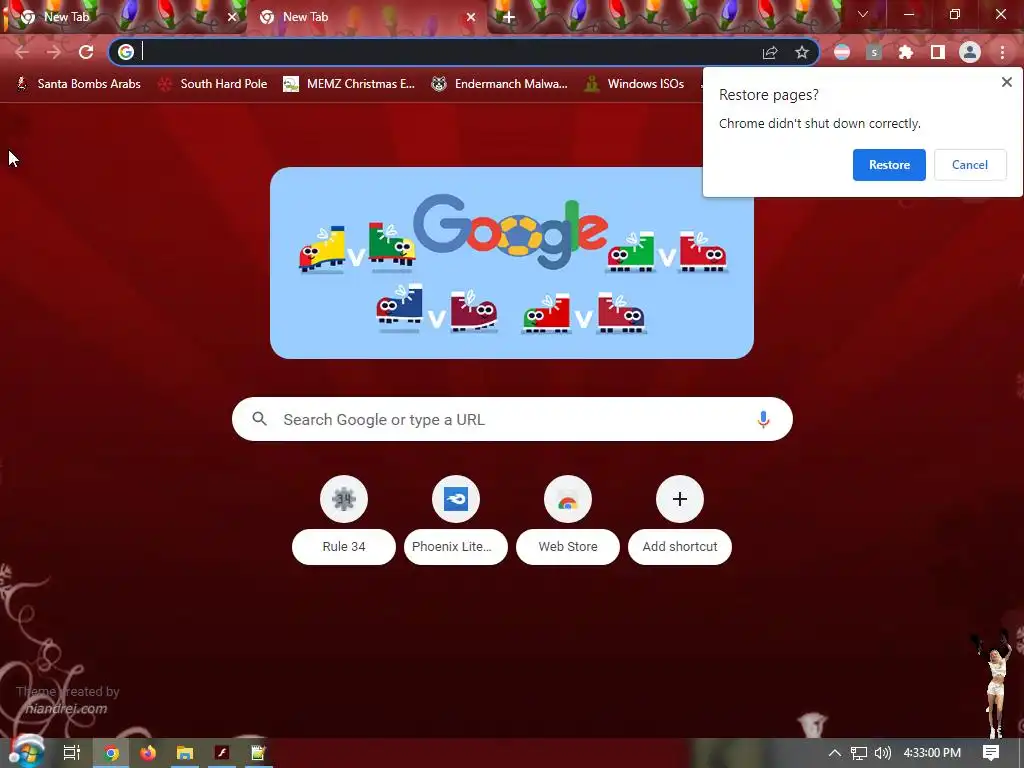Open the tab search chevron
This screenshot has height=768, width=1024.
click(x=863, y=14)
